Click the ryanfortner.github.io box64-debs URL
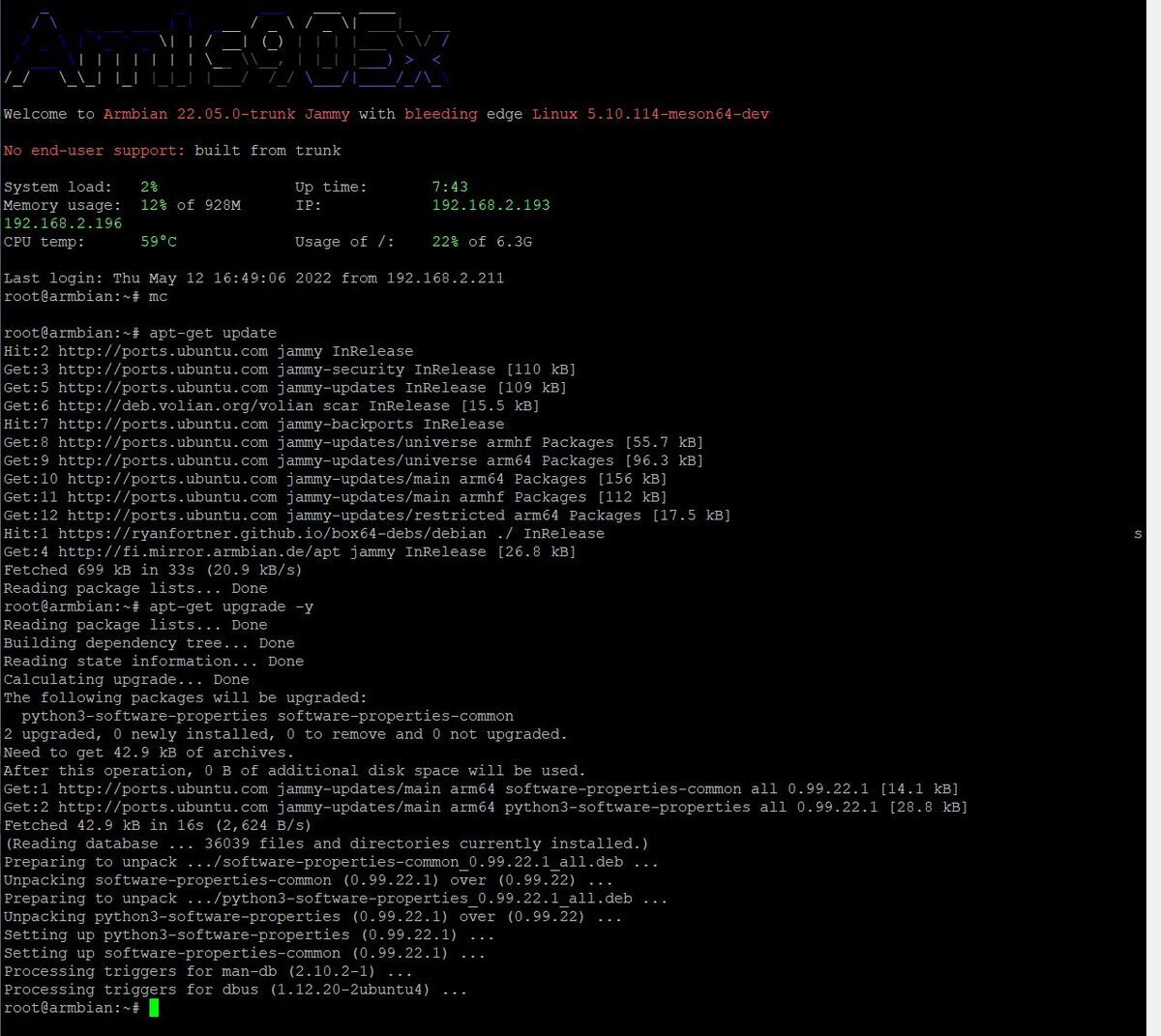The image size is (1161, 1036). (272, 534)
